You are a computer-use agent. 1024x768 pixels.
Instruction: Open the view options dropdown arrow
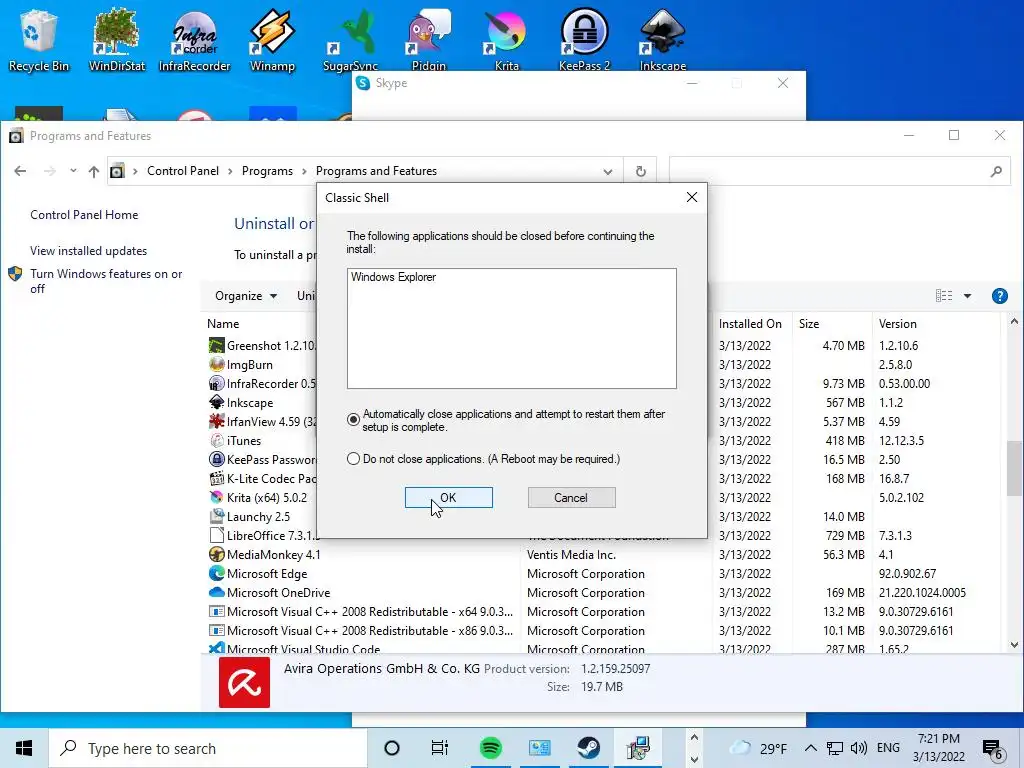967,296
